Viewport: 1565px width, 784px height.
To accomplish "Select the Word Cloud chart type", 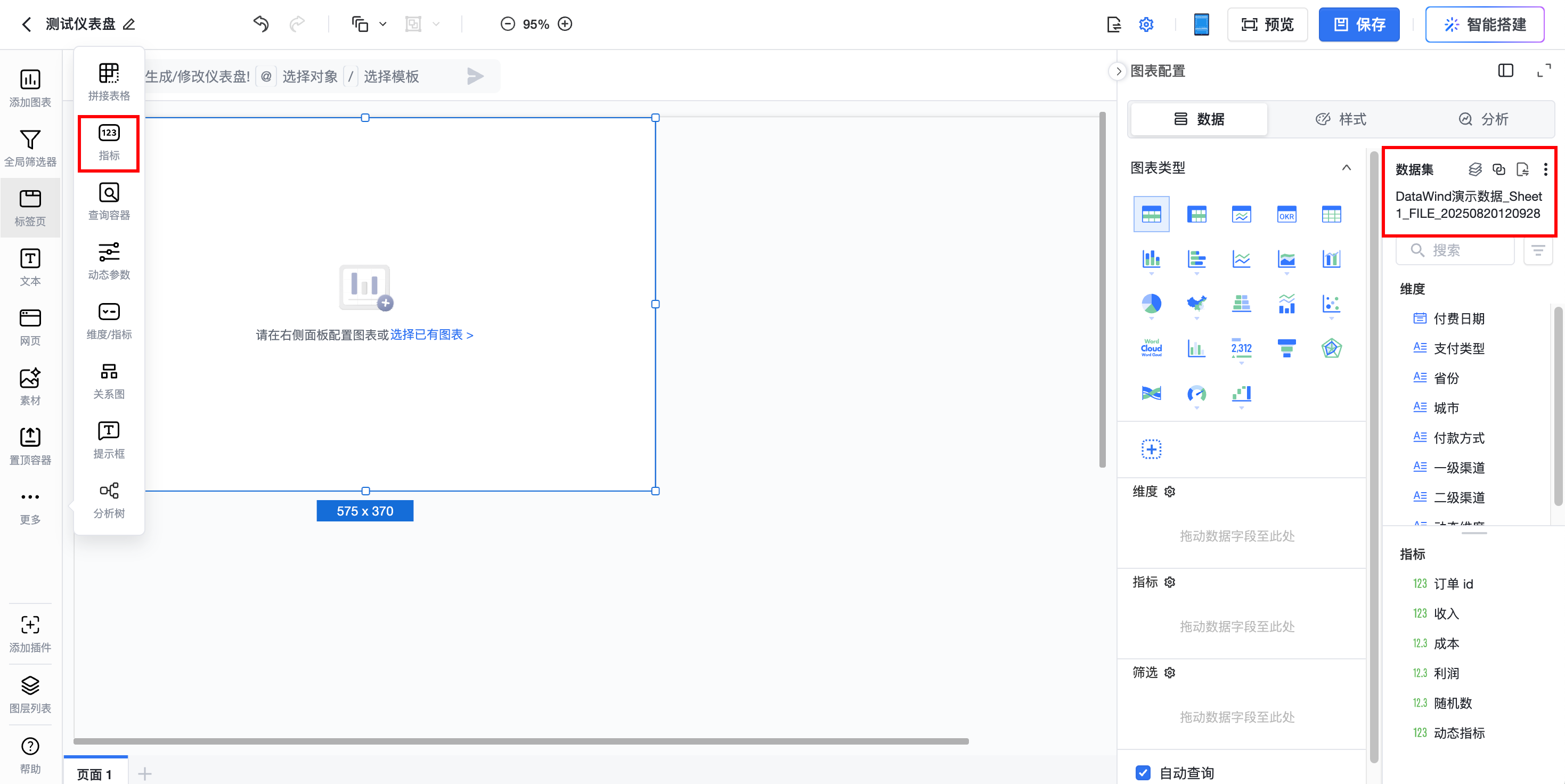I will click(1151, 348).
